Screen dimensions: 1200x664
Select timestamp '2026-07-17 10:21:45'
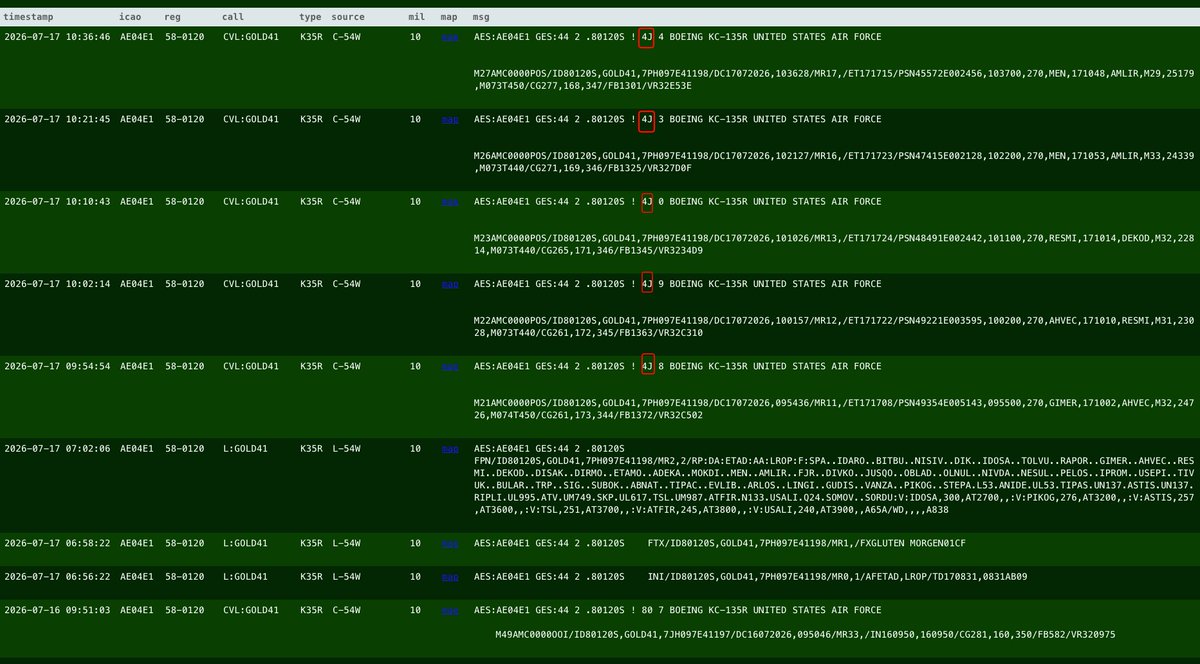coord(57,119)
